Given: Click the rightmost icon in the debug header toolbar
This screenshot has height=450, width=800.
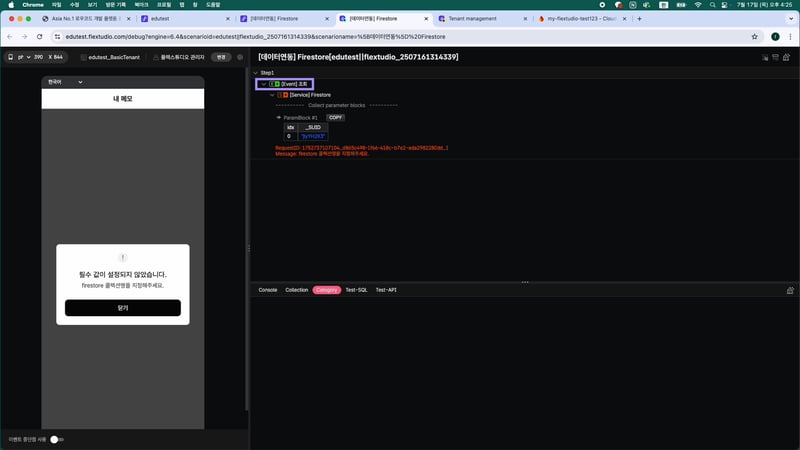Looking at the screenshot, I should click(790, 57).
